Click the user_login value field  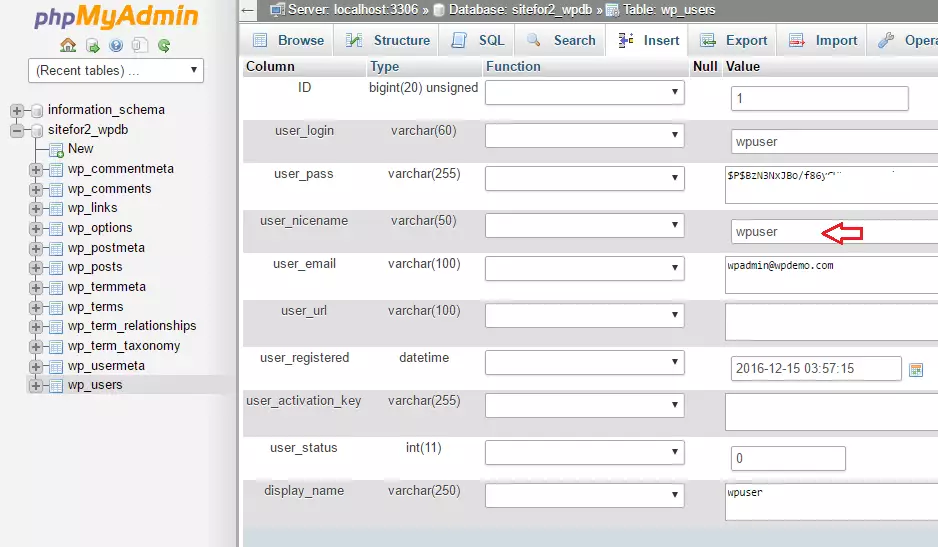[x=834, y=142]
